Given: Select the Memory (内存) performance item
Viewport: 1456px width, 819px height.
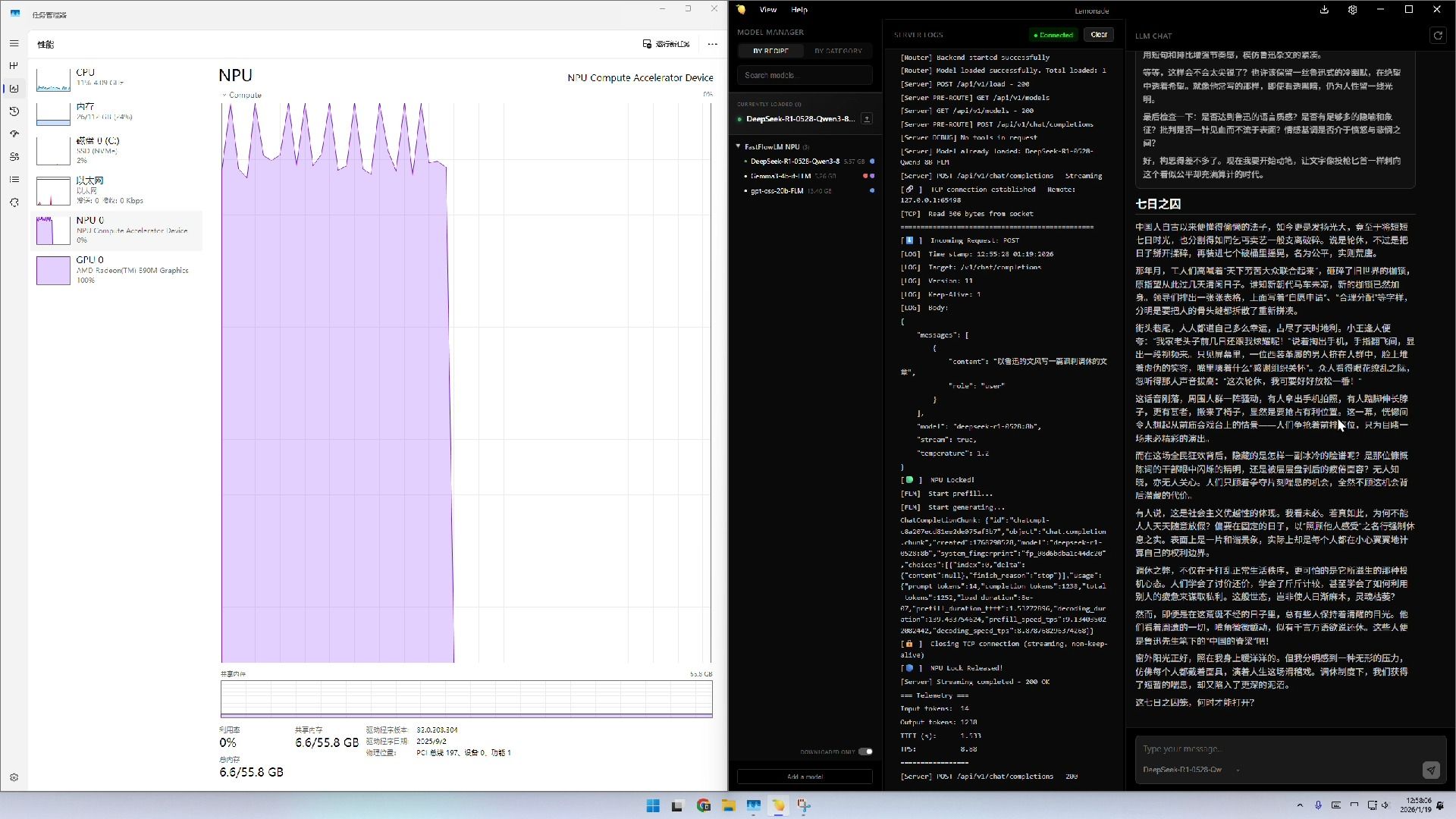Looking at the screenshot, I should (117, 112).
